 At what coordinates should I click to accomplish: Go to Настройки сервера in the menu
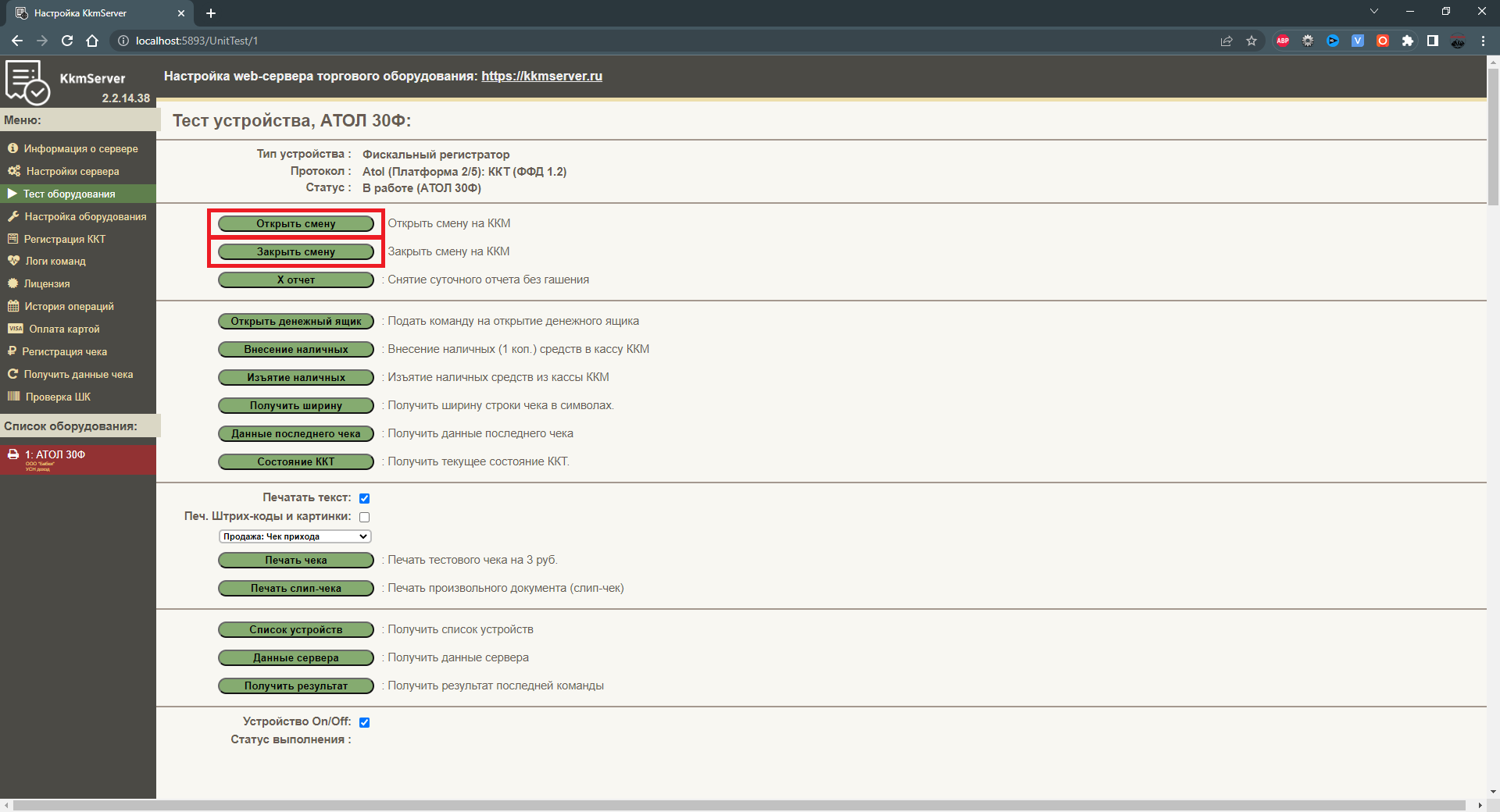tap(73, 171)
